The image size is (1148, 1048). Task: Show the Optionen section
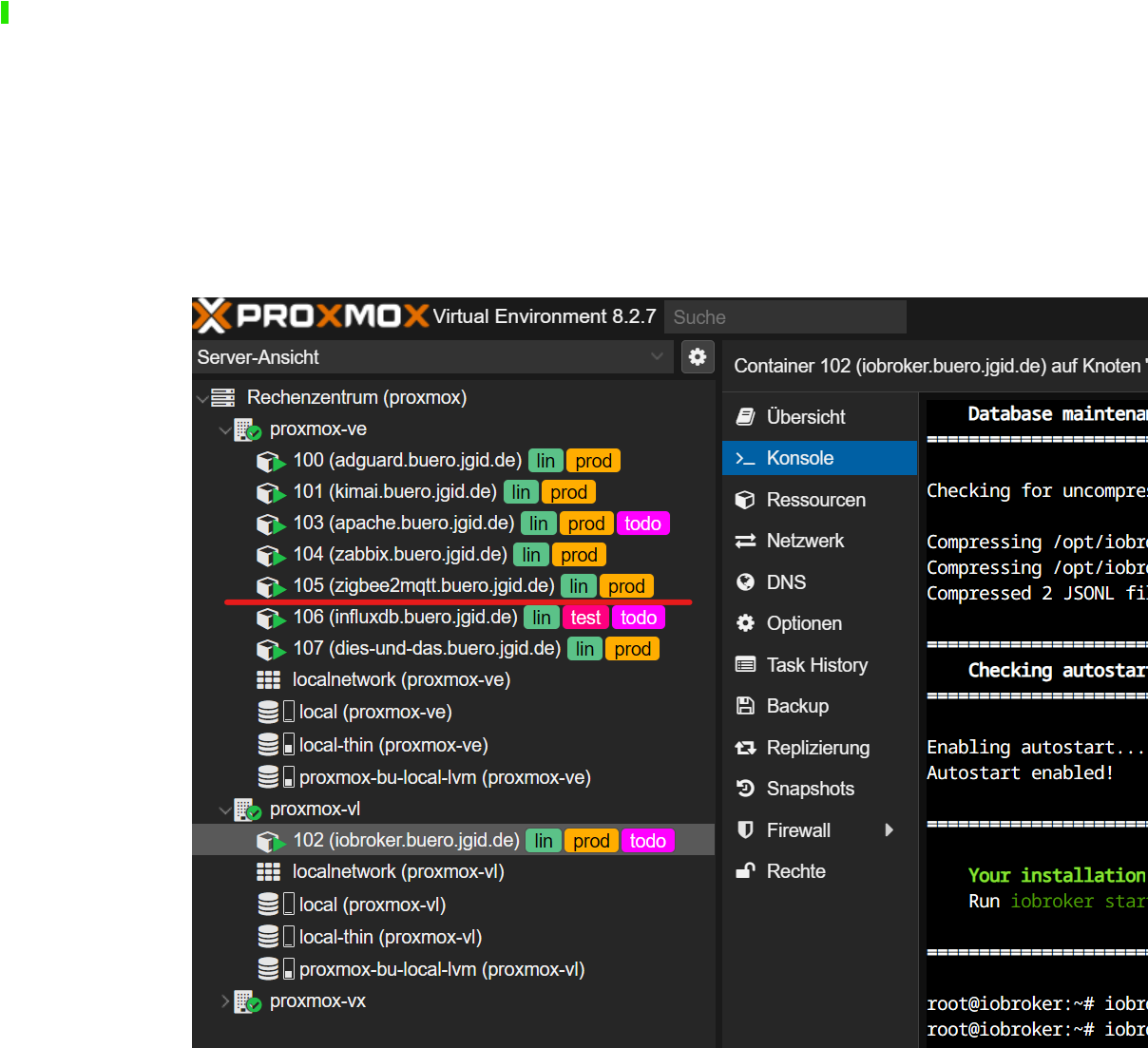pyautogui.click(x=819, y=623)
